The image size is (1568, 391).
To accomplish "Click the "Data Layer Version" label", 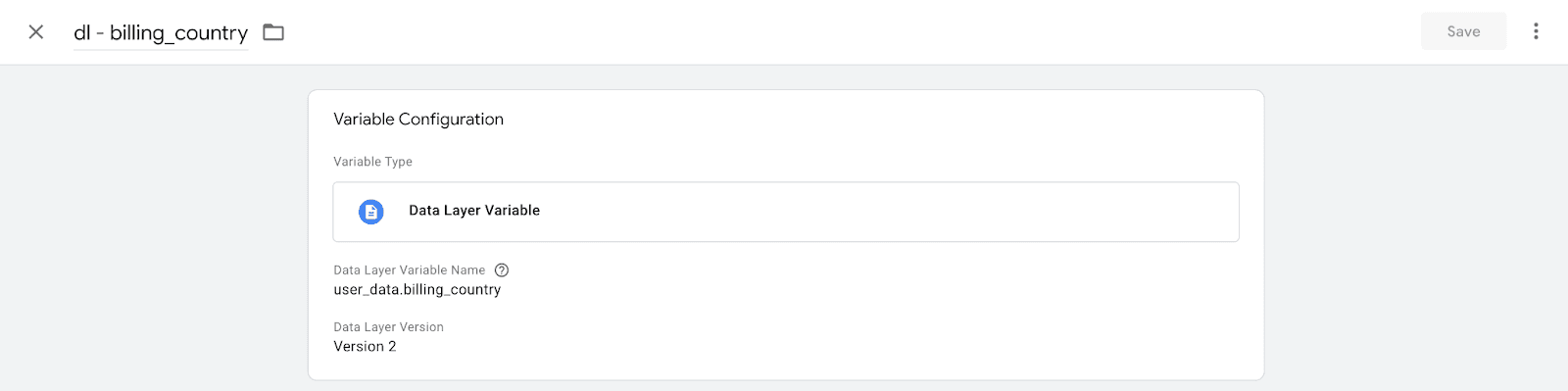I will 388,327.
